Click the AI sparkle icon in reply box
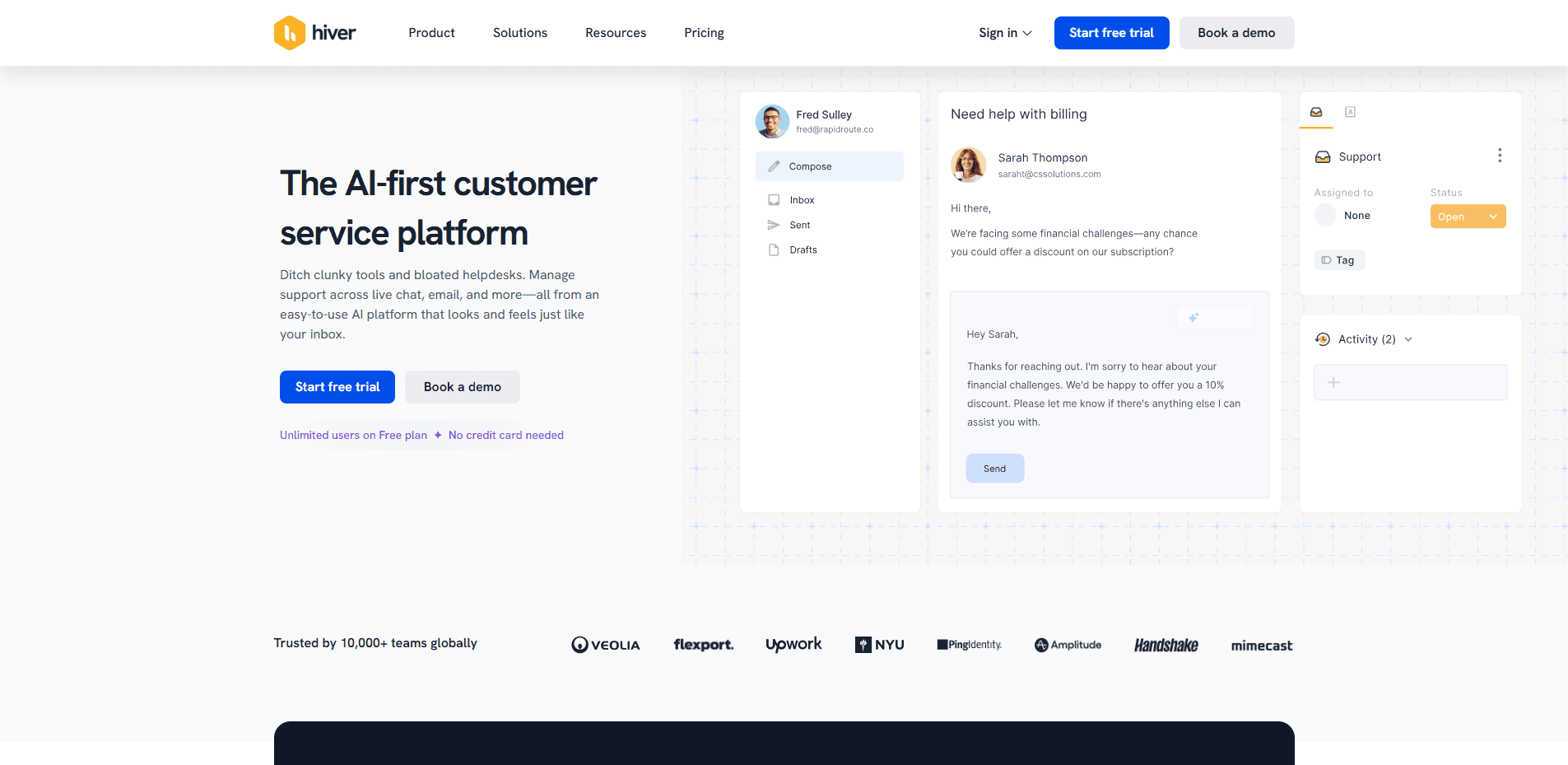1568x765 pixels. [x=1193, y=317]
